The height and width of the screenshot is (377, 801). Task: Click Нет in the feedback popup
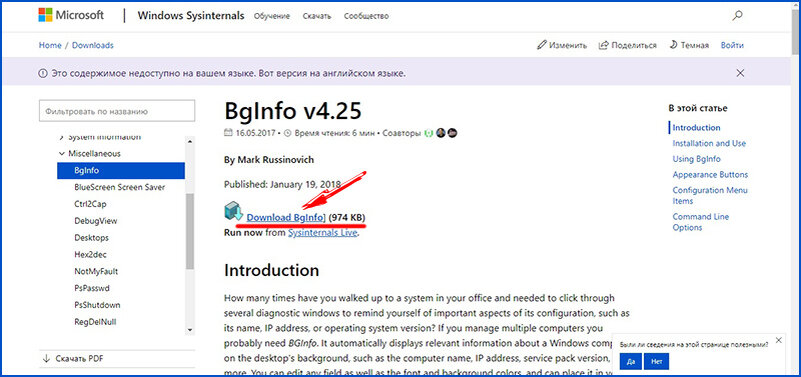click(x=656, y=362)
